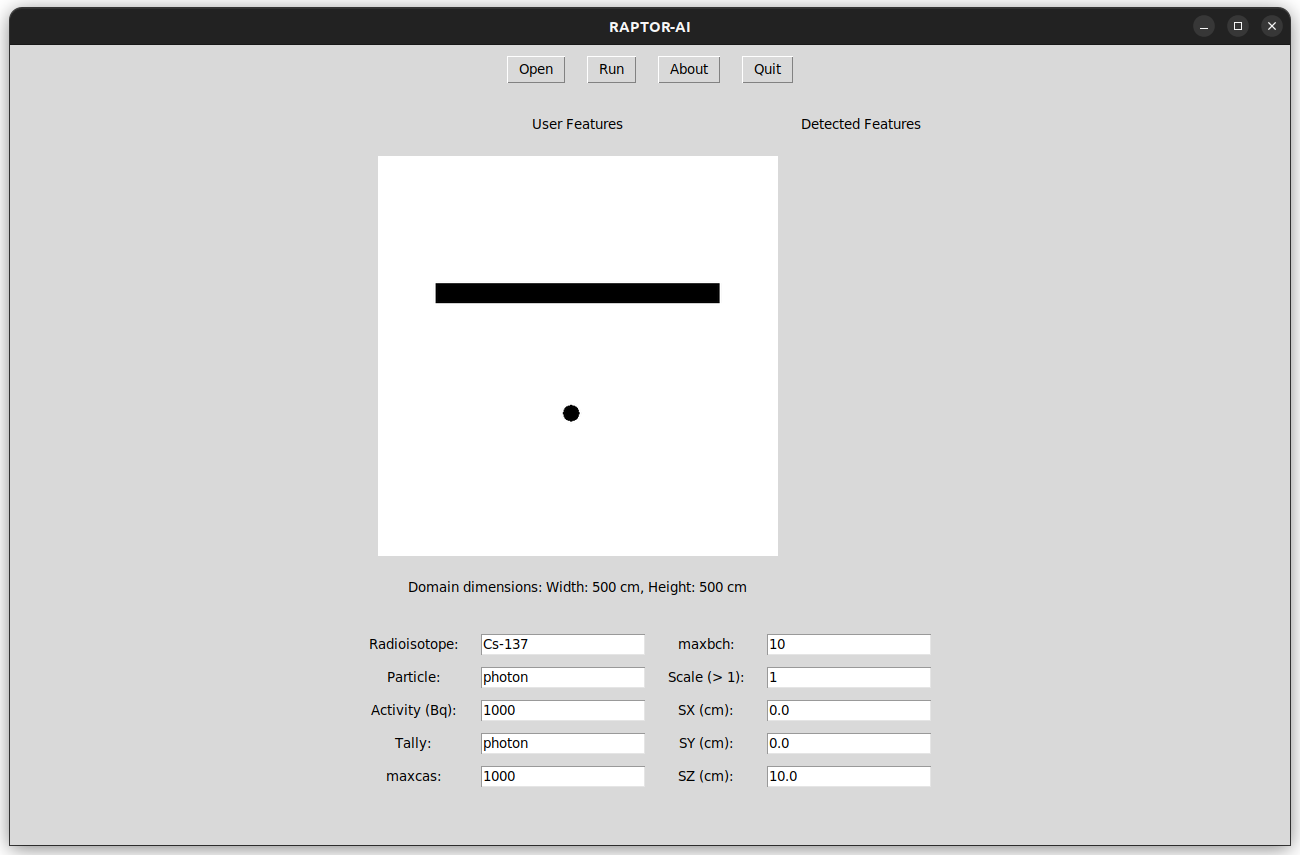Click the SZ (cm) field
This screenshot has height=855, width=1300.
pos(848,776)
